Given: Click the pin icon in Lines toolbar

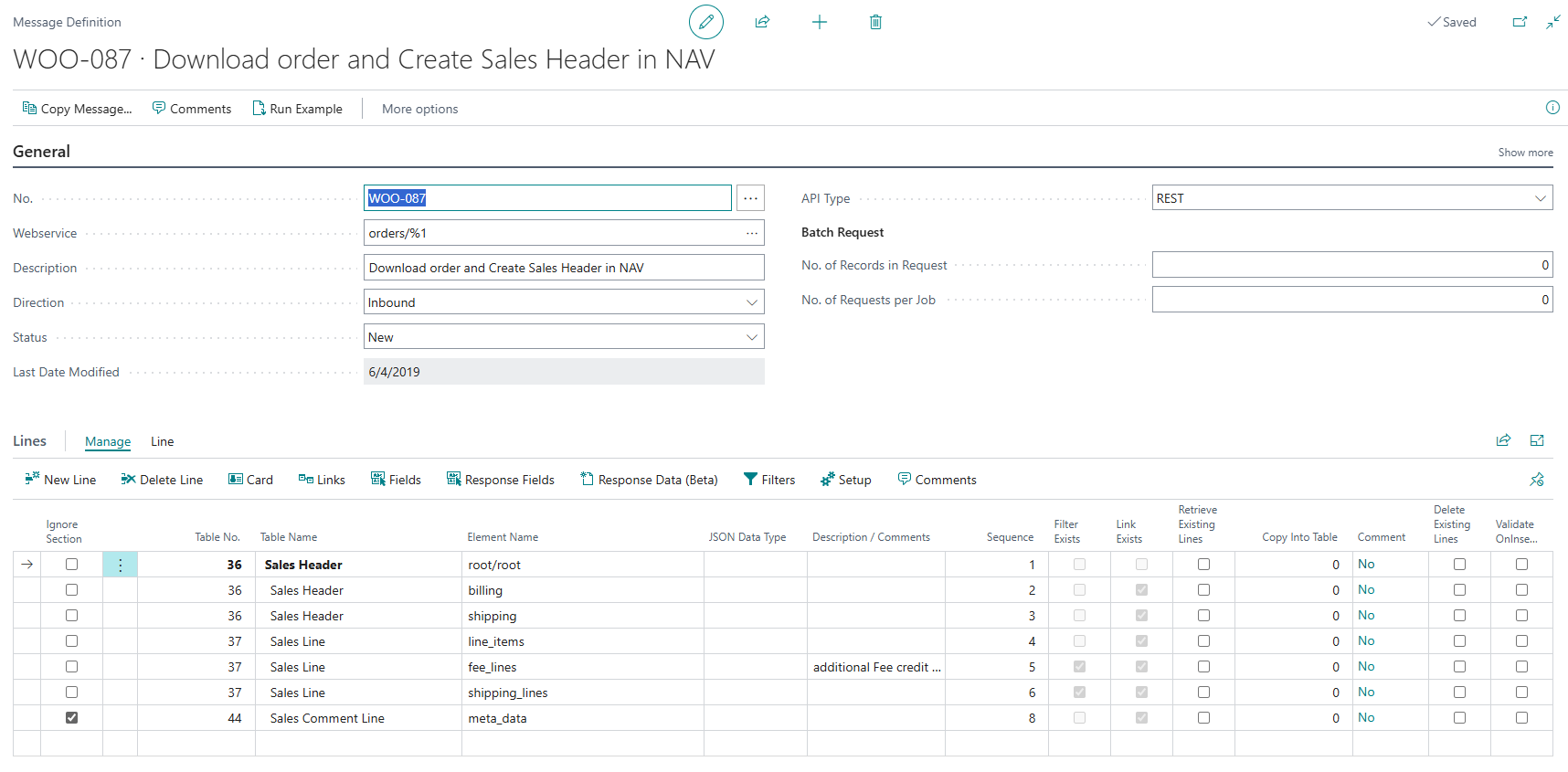Looking at the screenshot, I should click(1537, 480).
